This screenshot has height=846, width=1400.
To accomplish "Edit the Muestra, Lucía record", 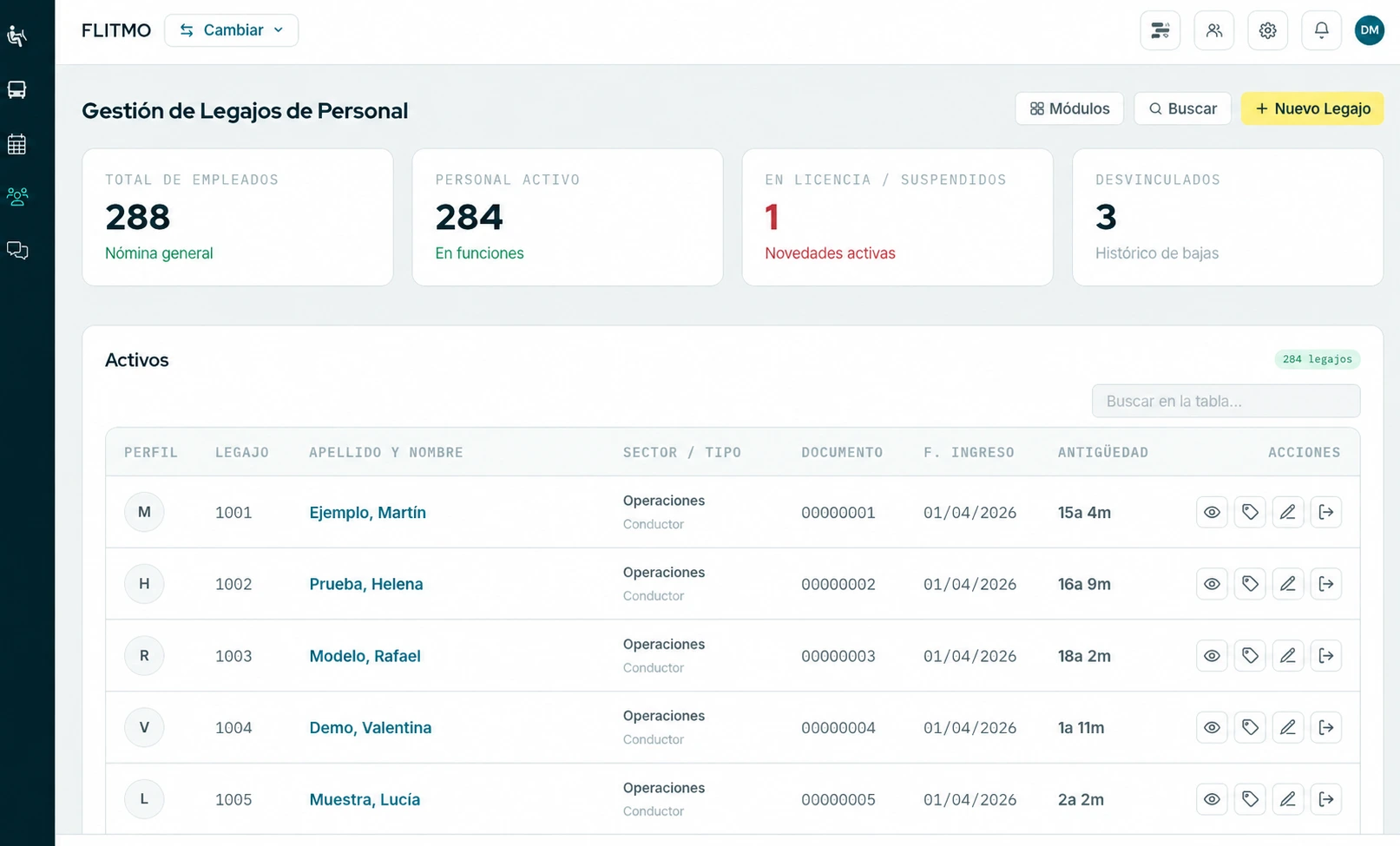I will coord(1288,799).
